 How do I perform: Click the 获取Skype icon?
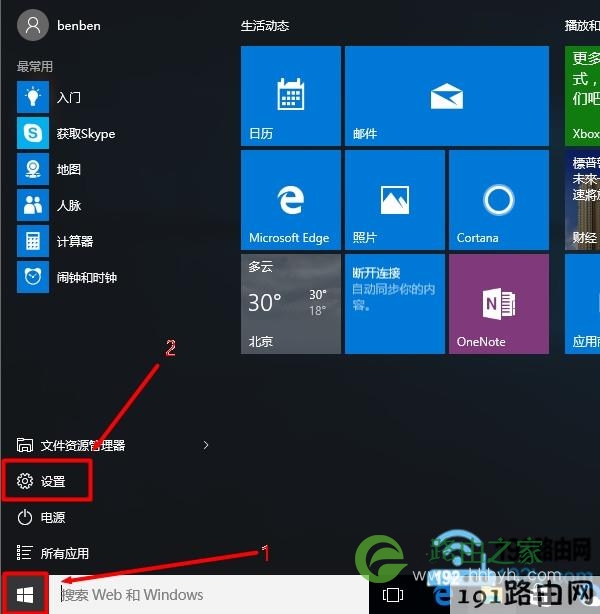click(x=33, y=133)
